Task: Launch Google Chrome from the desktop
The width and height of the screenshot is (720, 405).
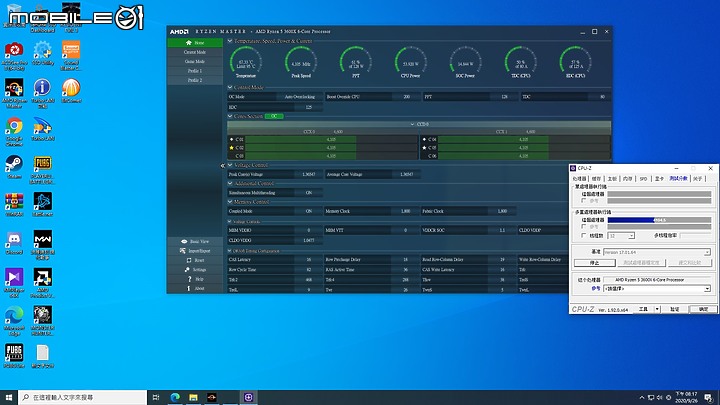Action: click(x=14, y=131)
